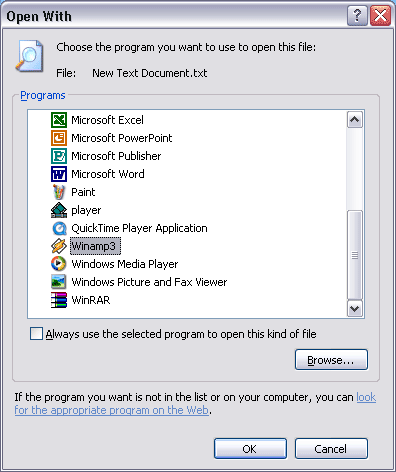The image size is (396, 472).
Task: Follow the look for appropriate program link
Action: 195,404
